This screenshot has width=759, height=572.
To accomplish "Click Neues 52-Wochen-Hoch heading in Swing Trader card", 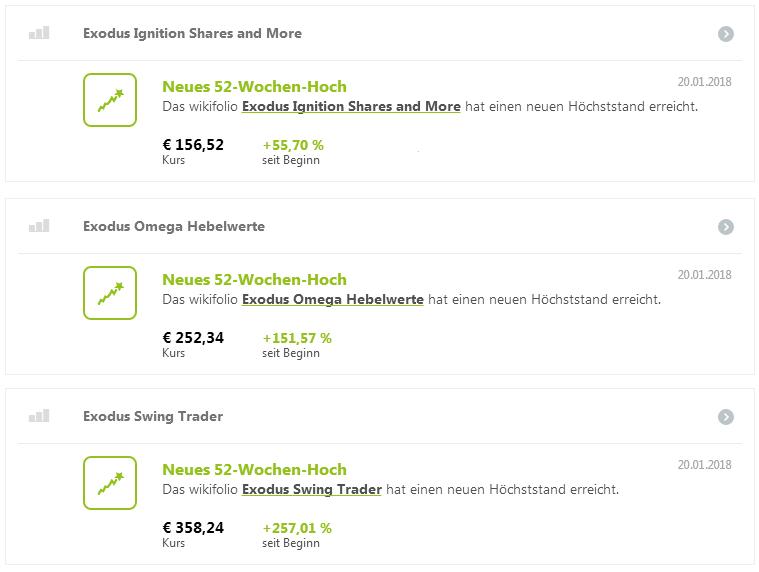I will 254,470.
